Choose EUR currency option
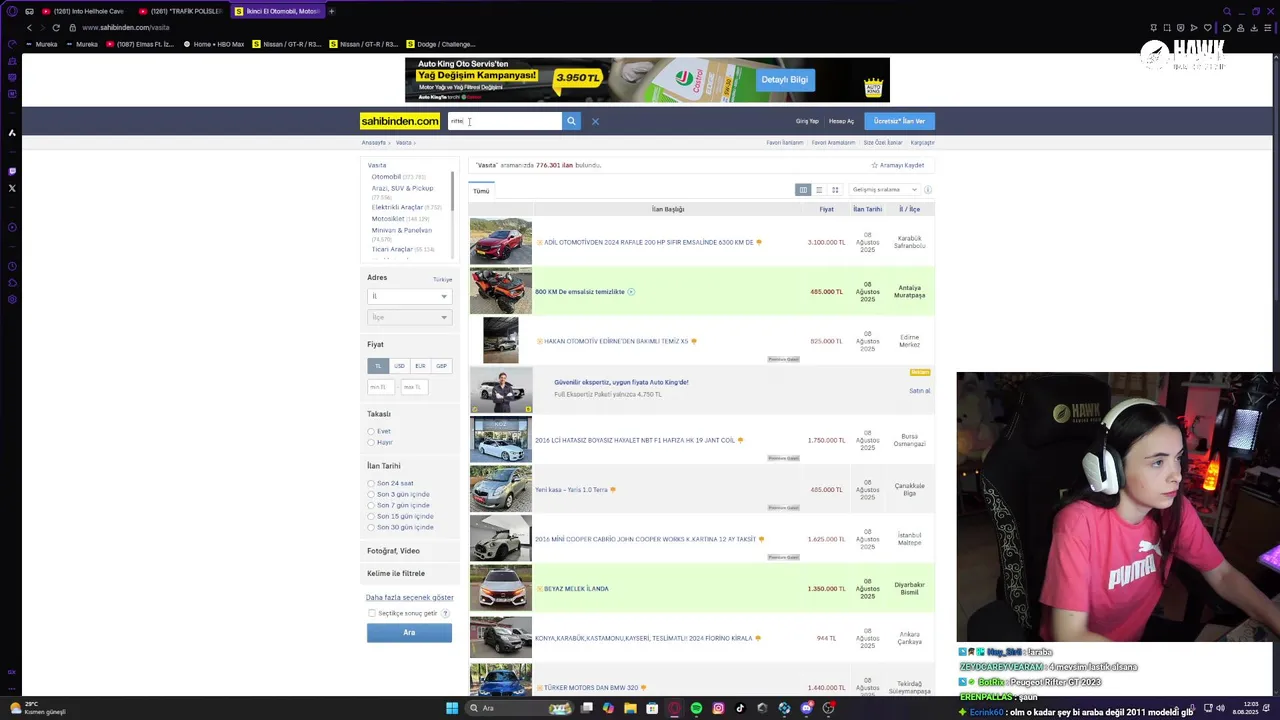 [x=420, y=366]
